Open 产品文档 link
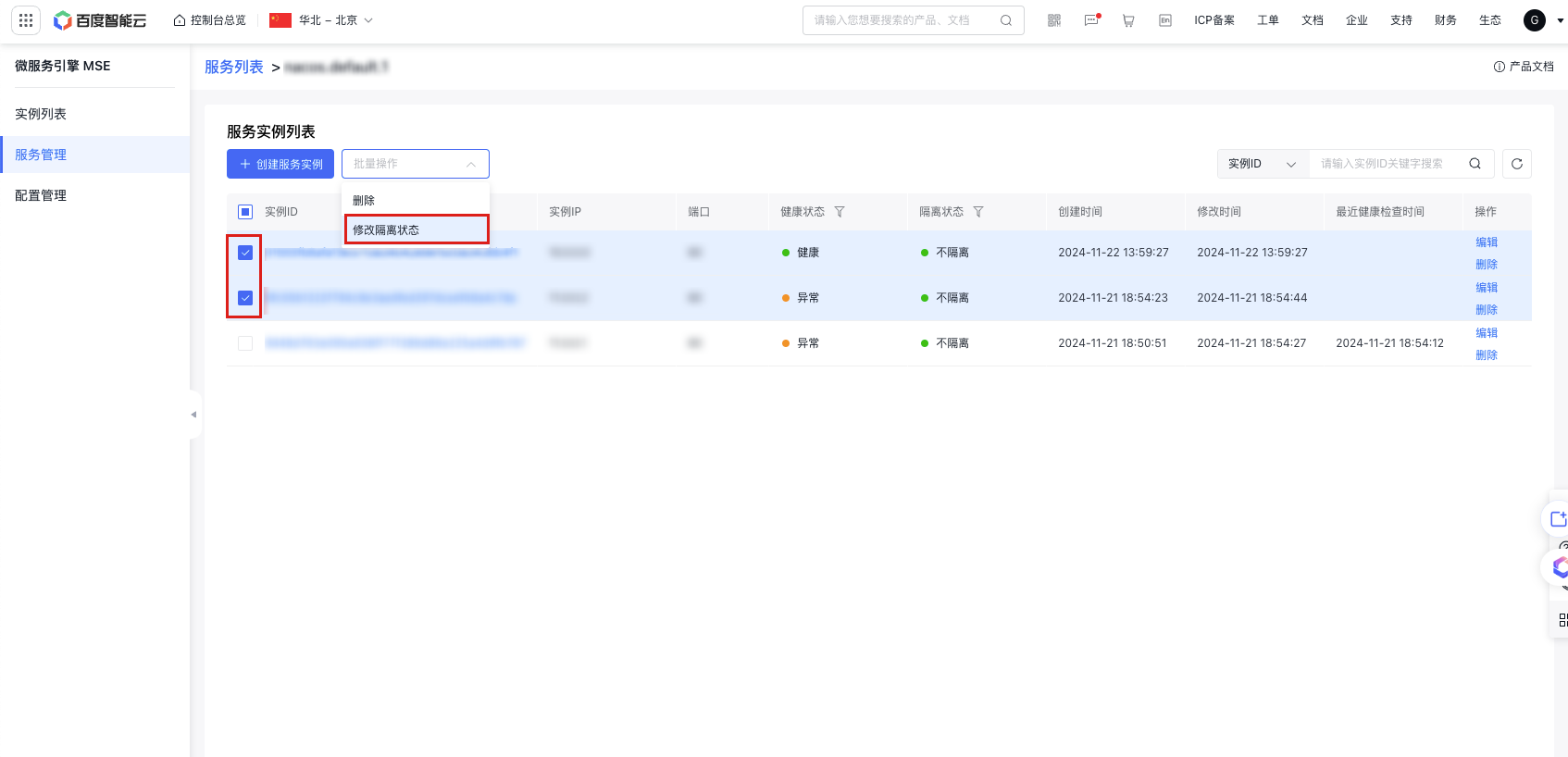Screen dimensions: 1568x757 [x=1524, y=67]
